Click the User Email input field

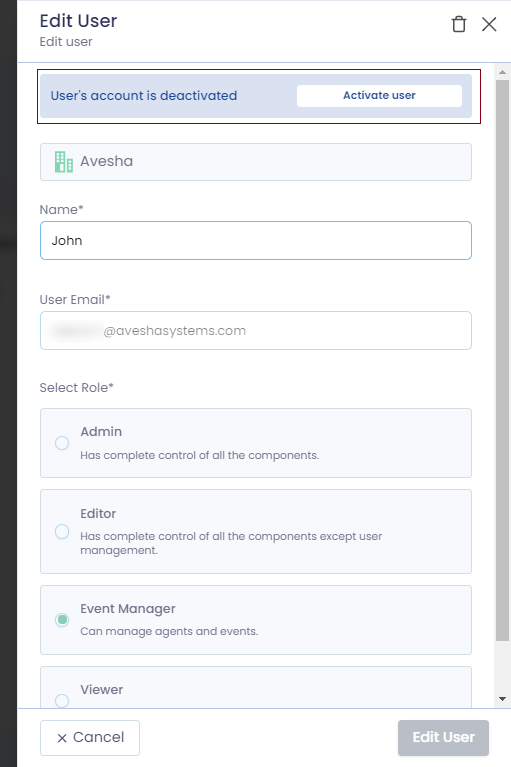coord(256,331)
